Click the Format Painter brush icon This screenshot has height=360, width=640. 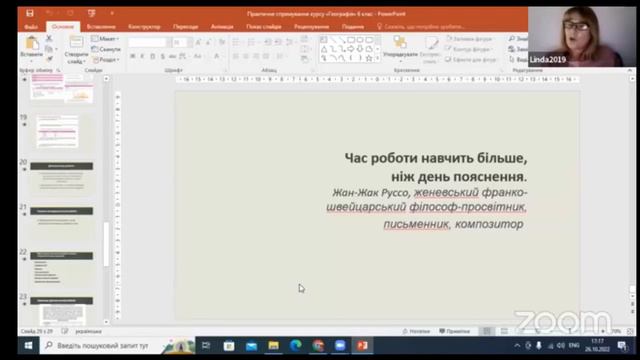49,59
